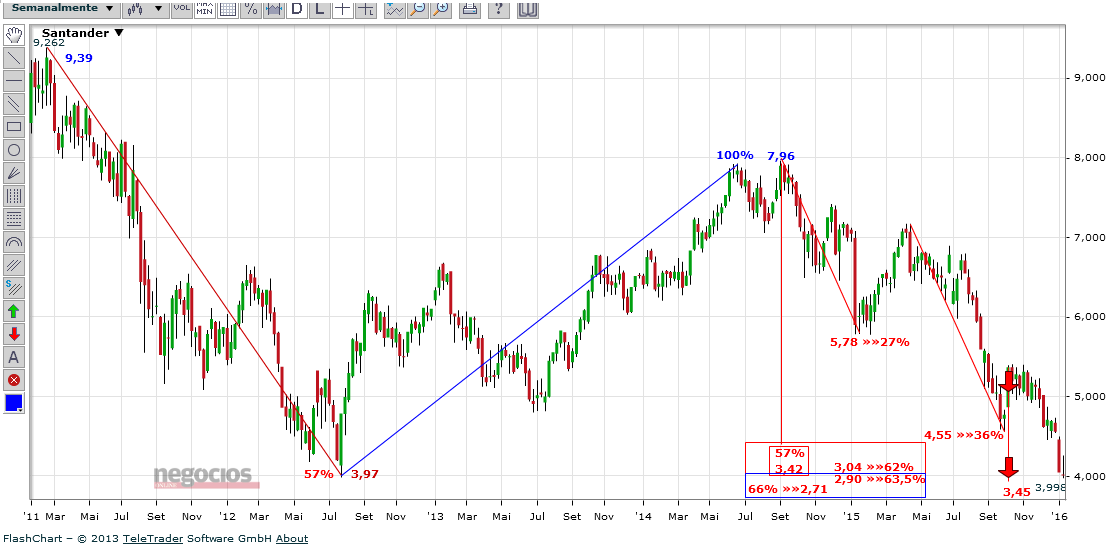The image size is (1118, 547).
Task: Select the circle drawing tool
Action: pos(14,150)
